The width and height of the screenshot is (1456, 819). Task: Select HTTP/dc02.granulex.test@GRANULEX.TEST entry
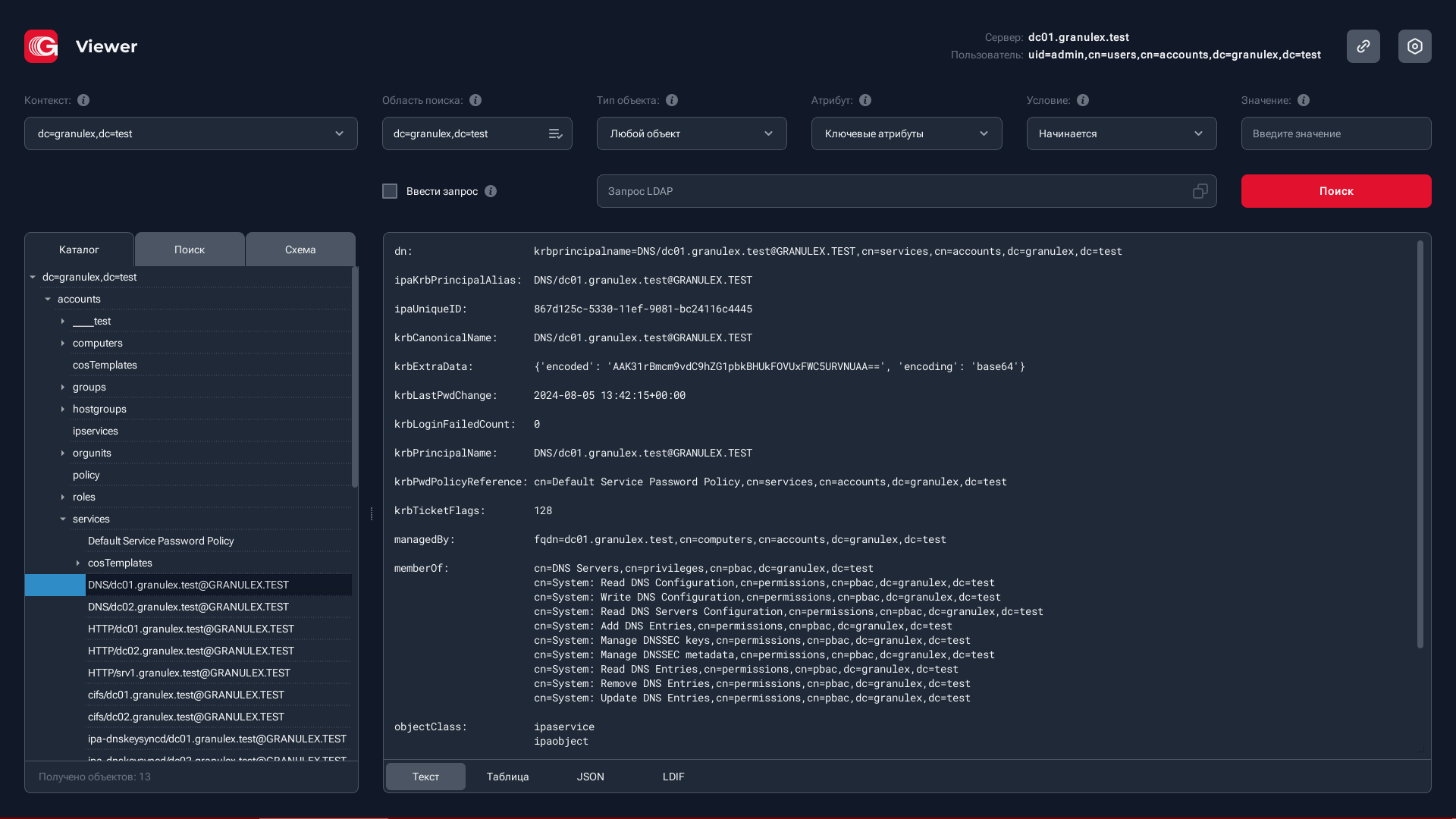click(x=191, y=651)
